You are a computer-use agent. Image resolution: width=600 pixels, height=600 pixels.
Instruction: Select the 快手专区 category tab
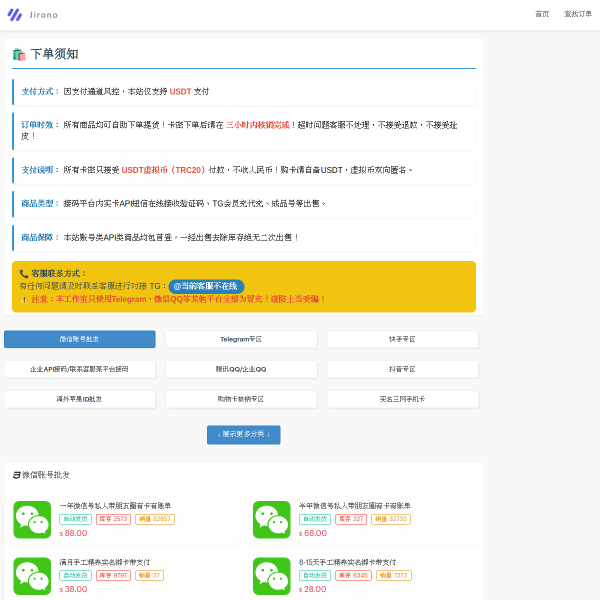pos(403,339)
